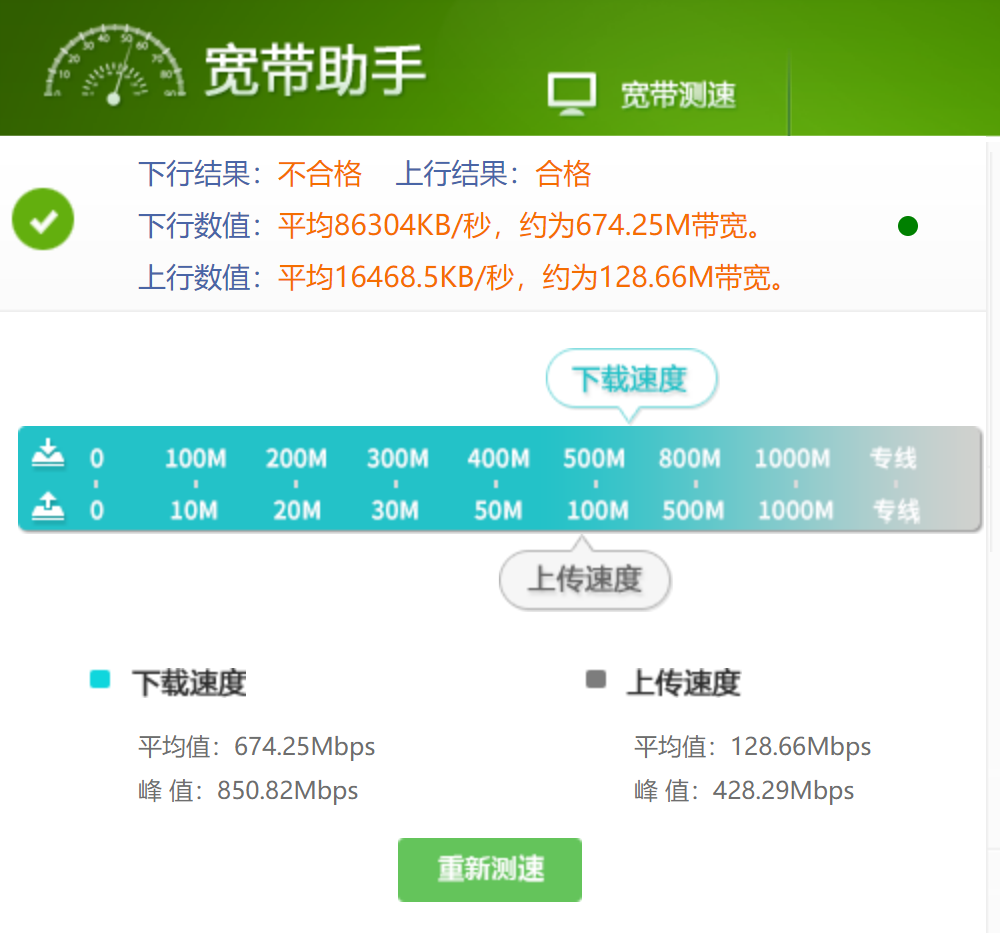This screenshot has width=1000, height=933.
Task: Click the 100M download scale label
Action: pyautogui.click(x=196, y=459)
